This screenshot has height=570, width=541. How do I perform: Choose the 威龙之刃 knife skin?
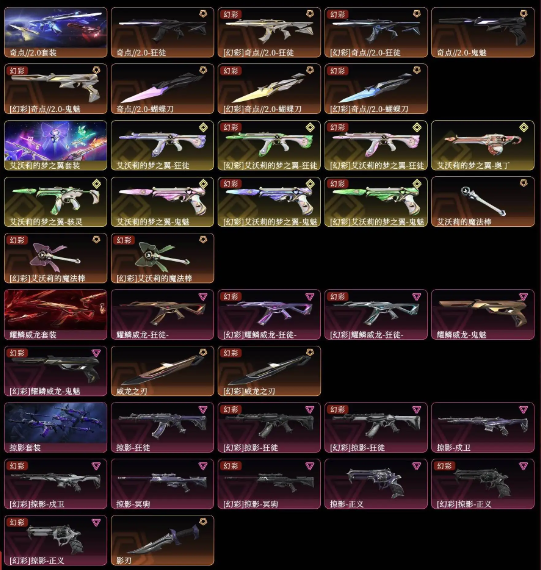pyautogui.click(x=163, y=371)
